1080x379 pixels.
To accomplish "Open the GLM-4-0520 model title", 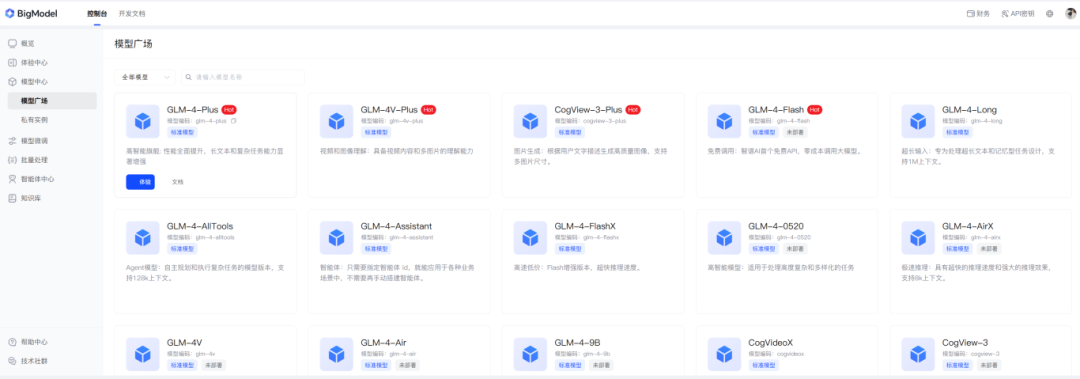I will coord(776,226).
